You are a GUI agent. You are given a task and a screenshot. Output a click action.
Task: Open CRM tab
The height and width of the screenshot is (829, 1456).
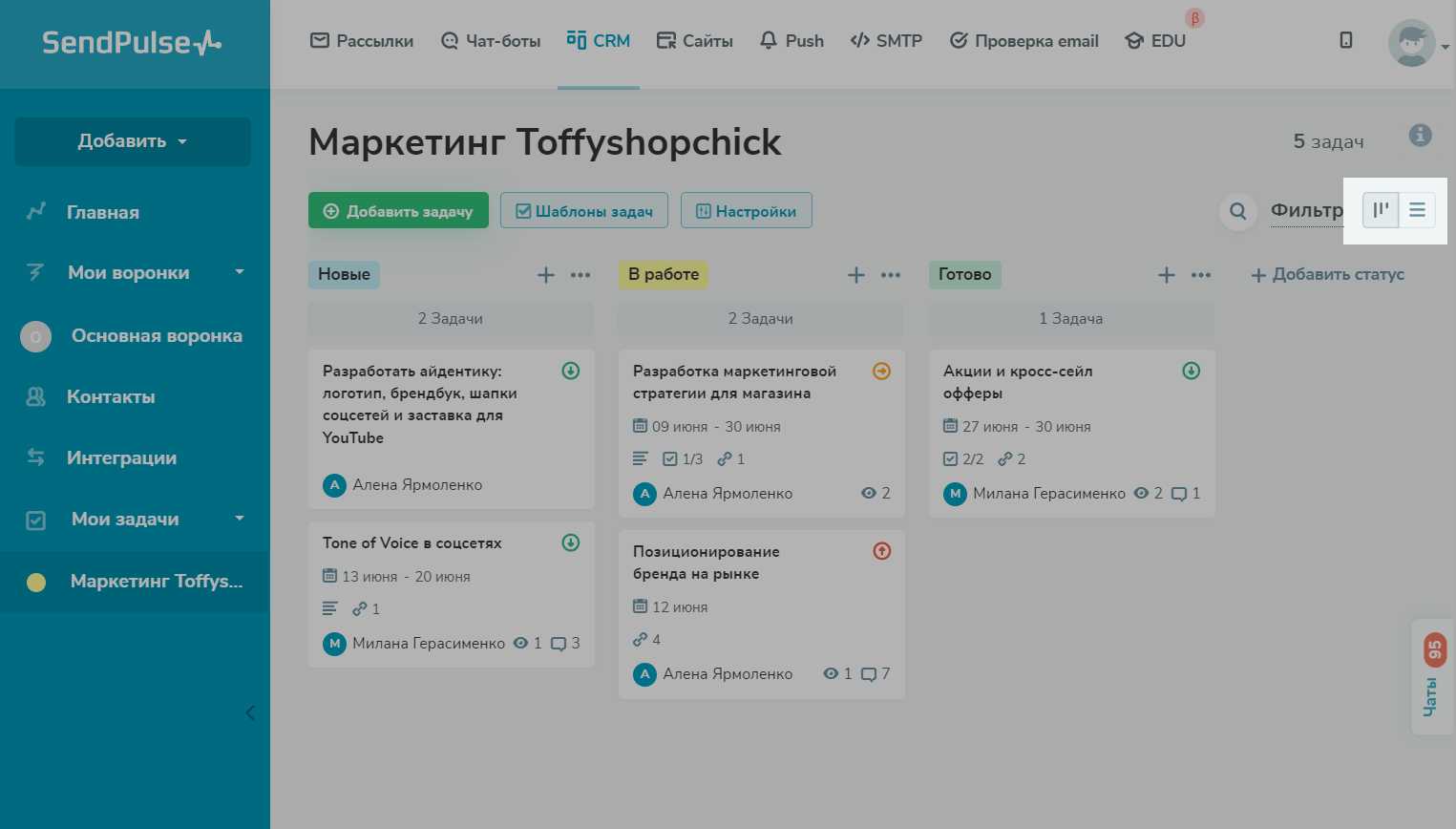599,41
